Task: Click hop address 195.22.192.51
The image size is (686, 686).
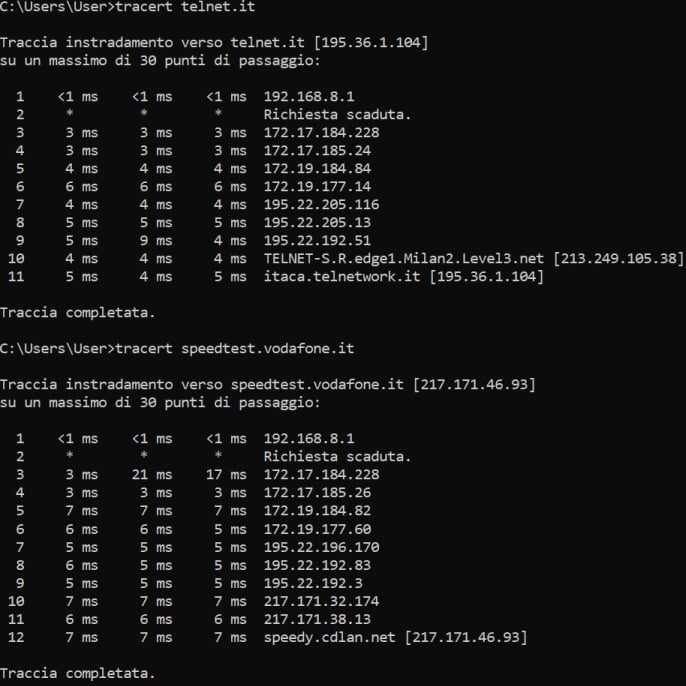Action: [317, 240]
